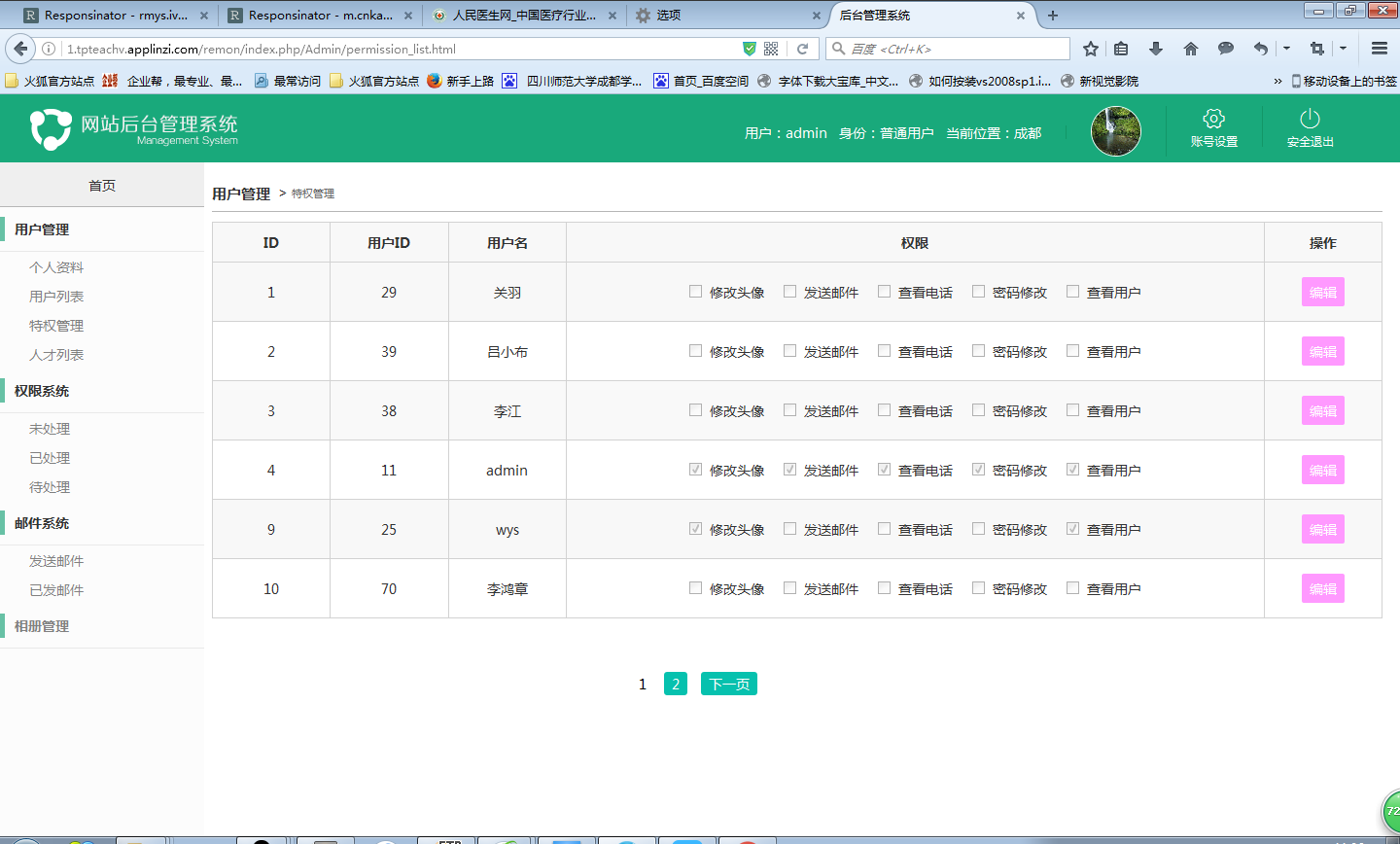Click the 账号设置 gear icon

tap(1213, 120)
